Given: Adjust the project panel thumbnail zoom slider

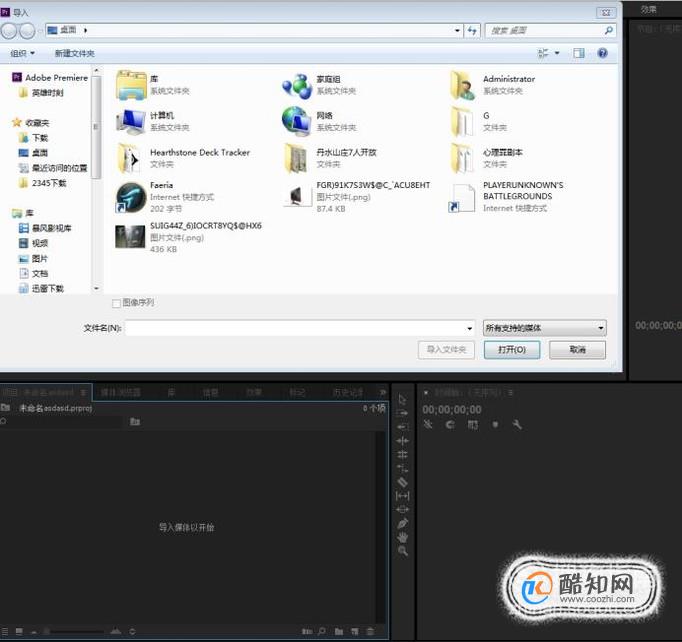Looking at the screenshot, I should (x=75, y=631).
